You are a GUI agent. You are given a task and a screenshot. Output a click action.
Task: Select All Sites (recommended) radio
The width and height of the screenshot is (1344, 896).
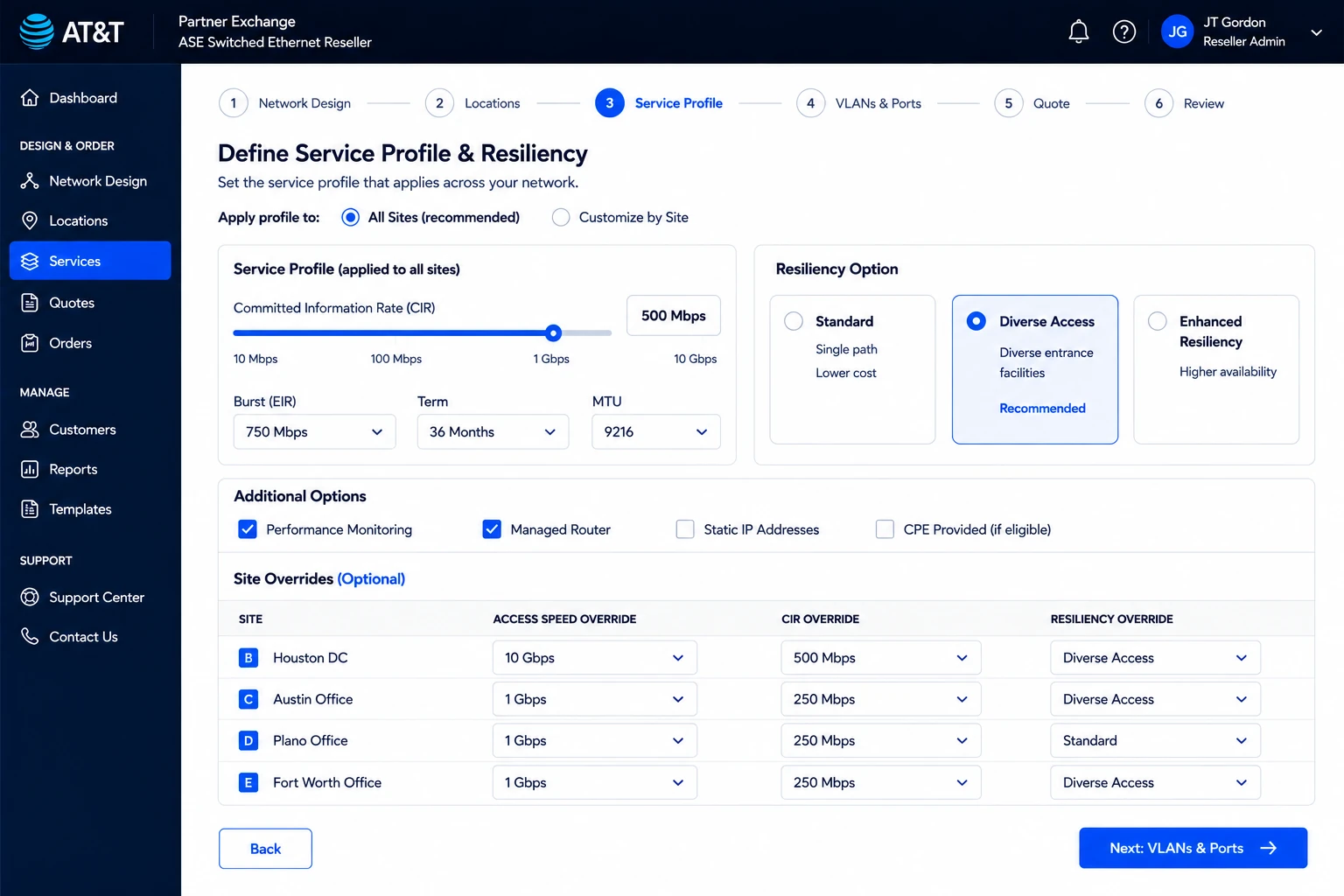(x=350, y=217)
